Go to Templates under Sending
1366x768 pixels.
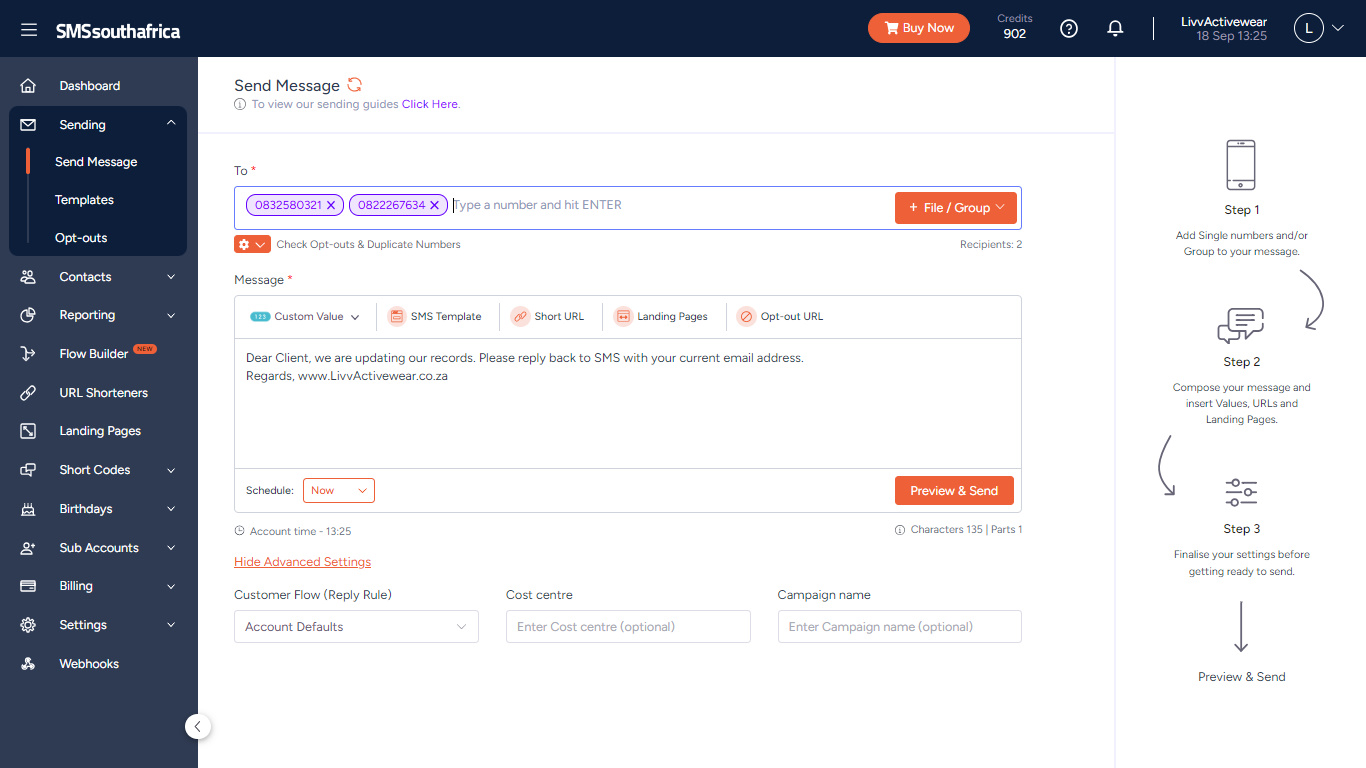(84, 200)
